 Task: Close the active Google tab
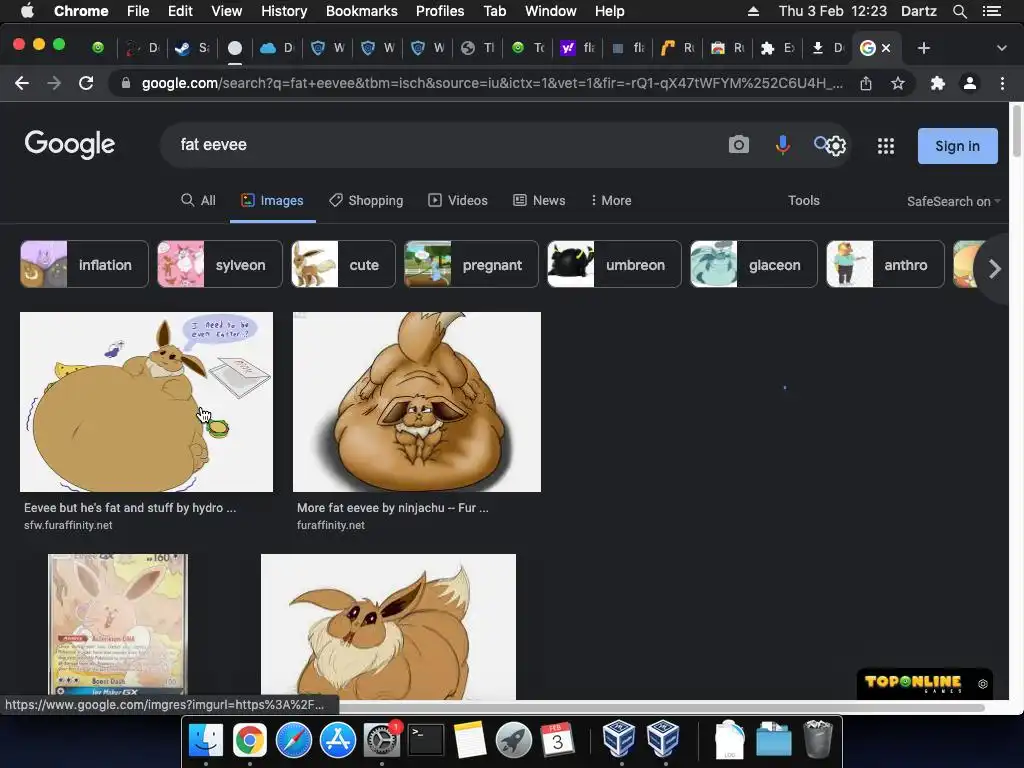tap(886, 48)
